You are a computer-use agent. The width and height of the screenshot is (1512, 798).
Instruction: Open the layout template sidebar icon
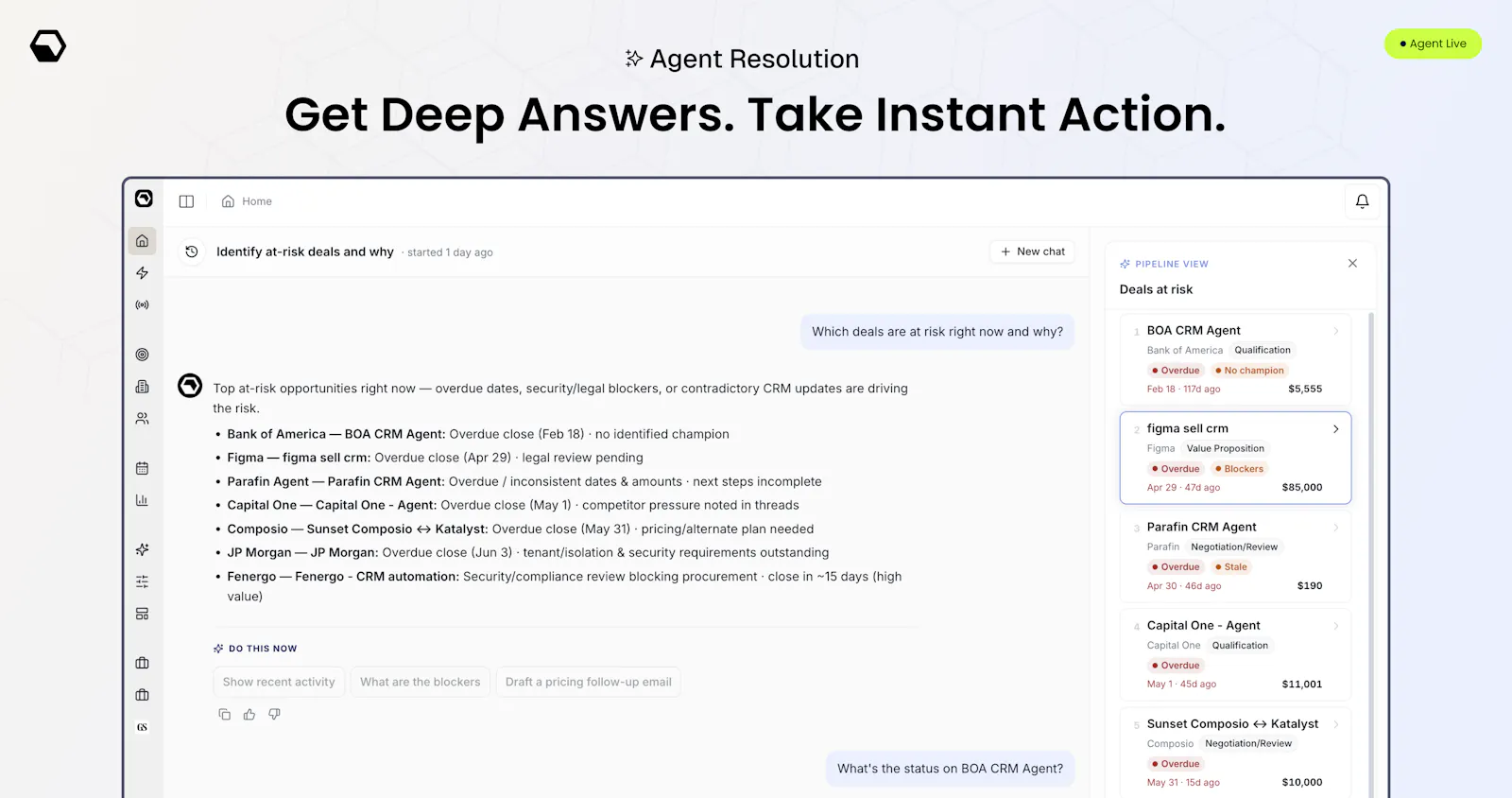click(143, 614)
